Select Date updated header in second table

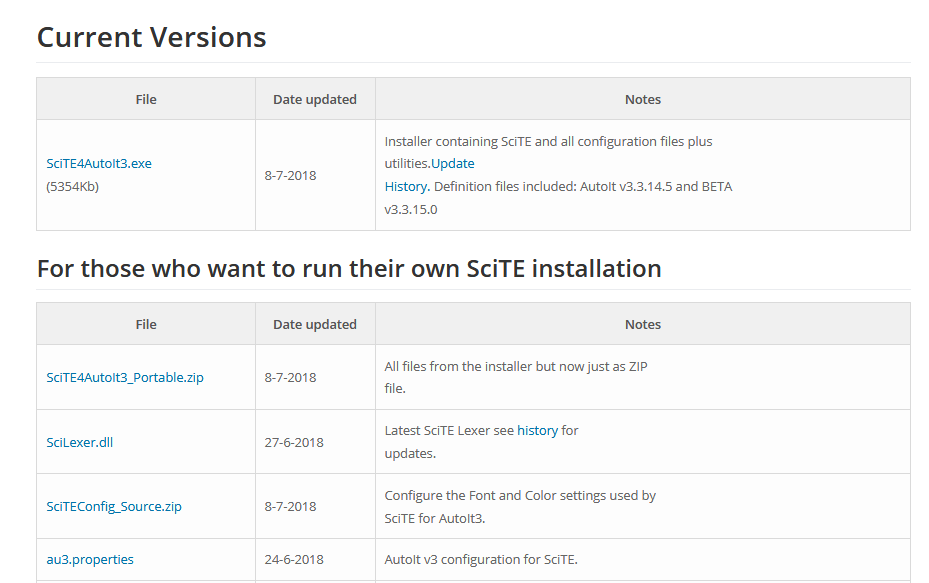(x=315, y=325)
